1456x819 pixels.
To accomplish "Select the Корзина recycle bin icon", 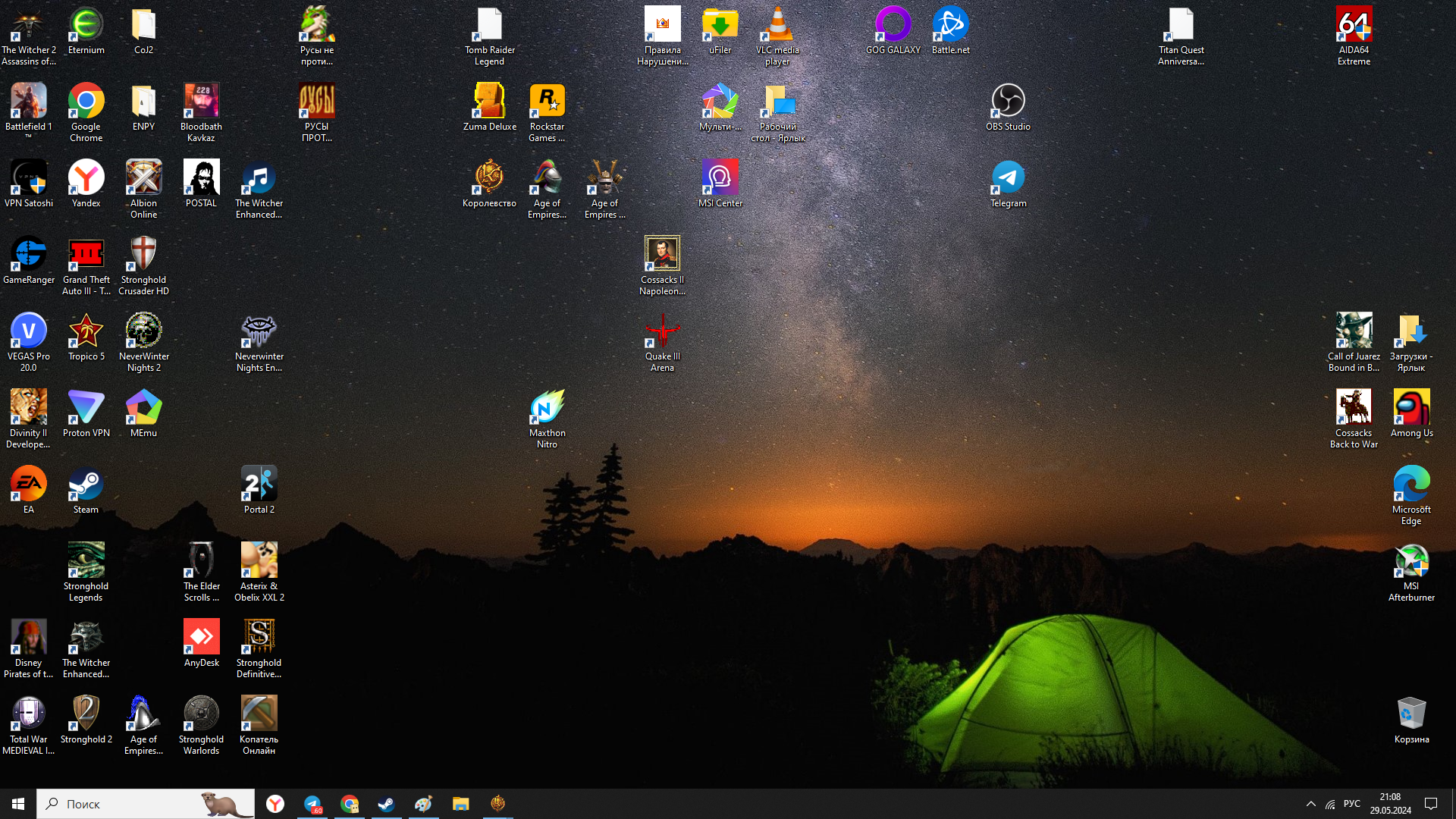I will coord(1412,714).
